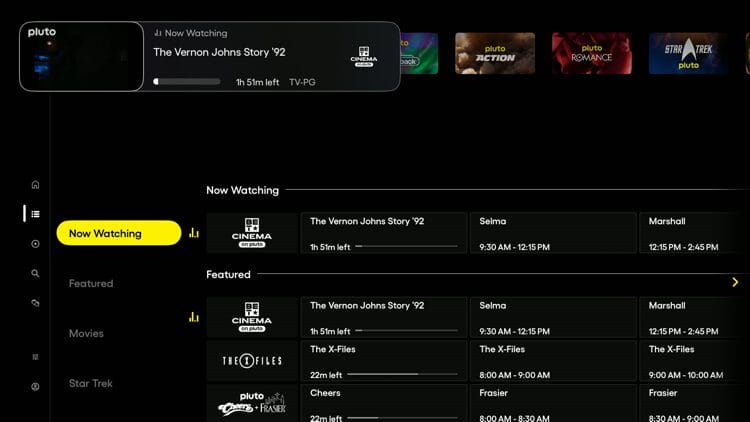
Task: Click the Featured section heading
Action: coord(228,274)
